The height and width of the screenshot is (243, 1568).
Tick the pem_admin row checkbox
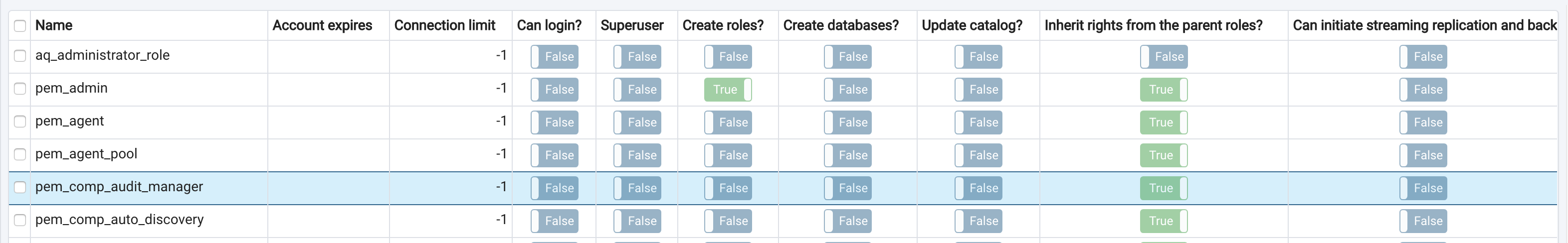[20, 89]
